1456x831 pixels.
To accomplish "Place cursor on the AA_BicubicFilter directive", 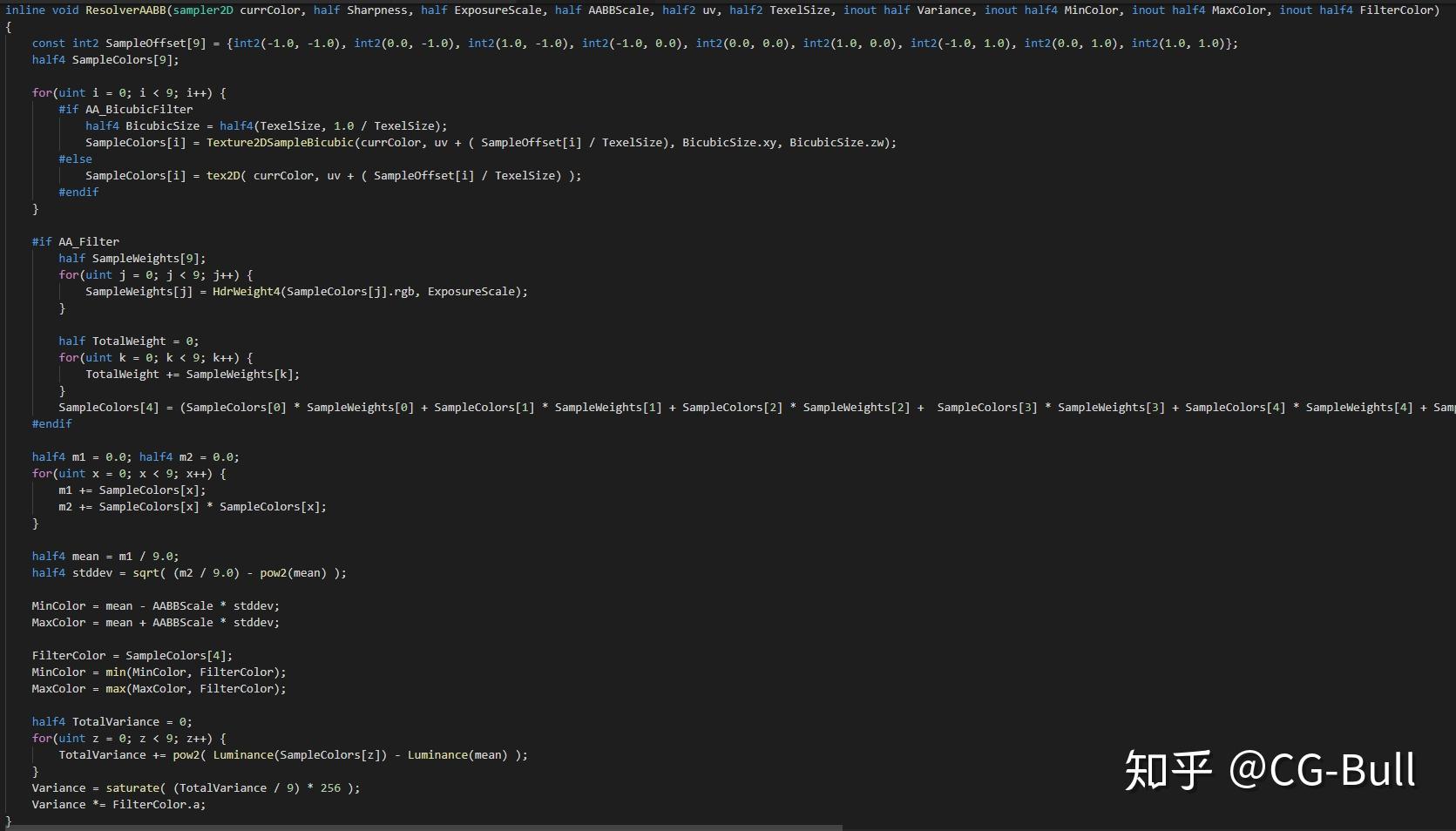I will coord(139,110).
